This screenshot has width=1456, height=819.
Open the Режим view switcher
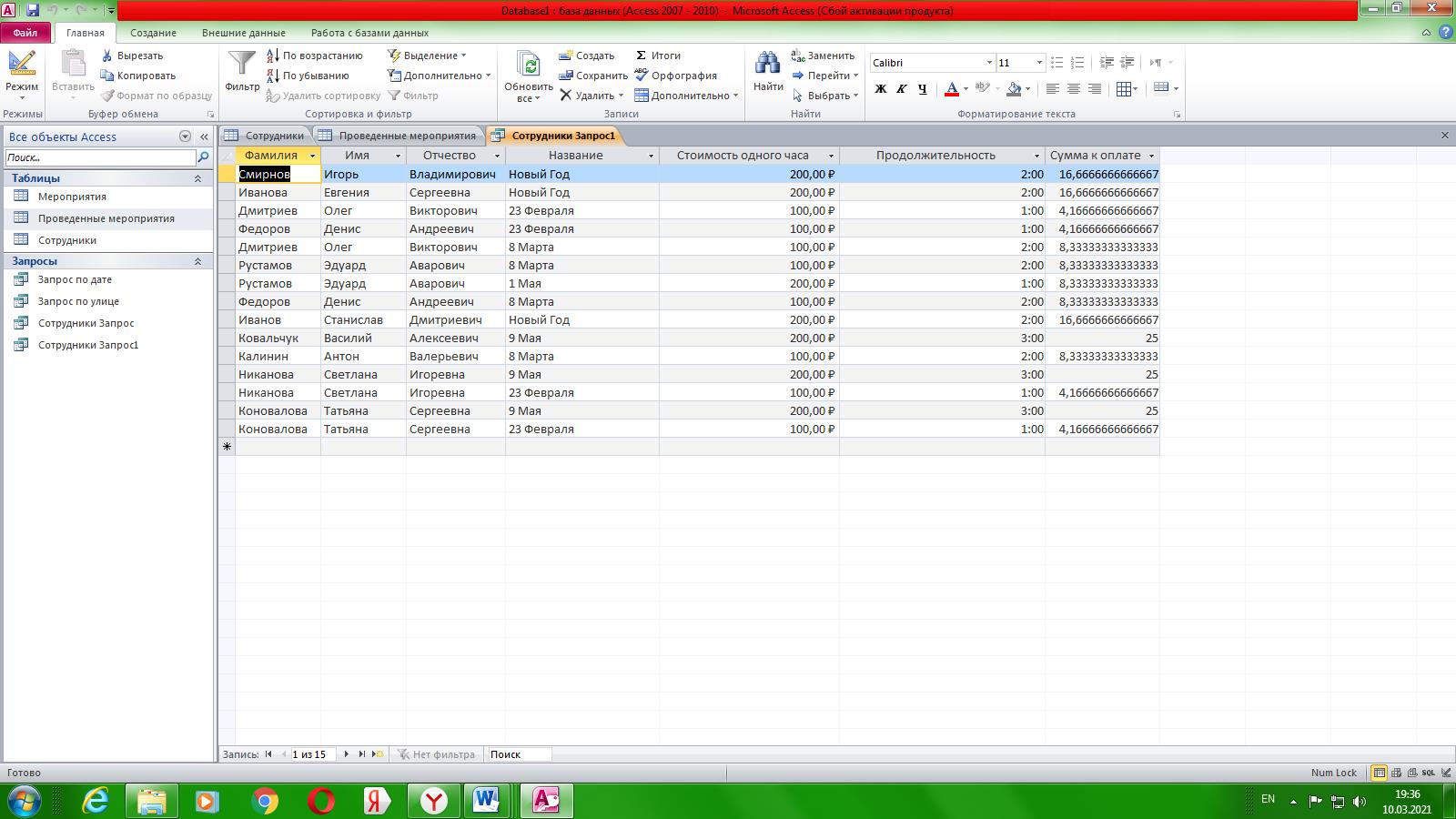tap(22, 76)
